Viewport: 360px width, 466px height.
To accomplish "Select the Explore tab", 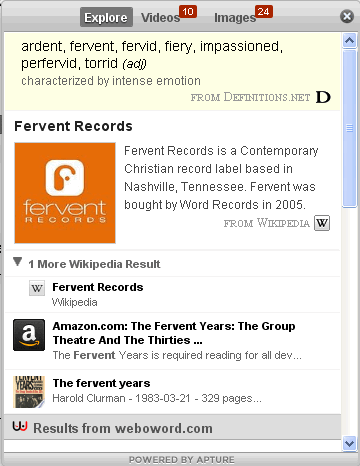I will pyautogui.click(x=106, y=17).
